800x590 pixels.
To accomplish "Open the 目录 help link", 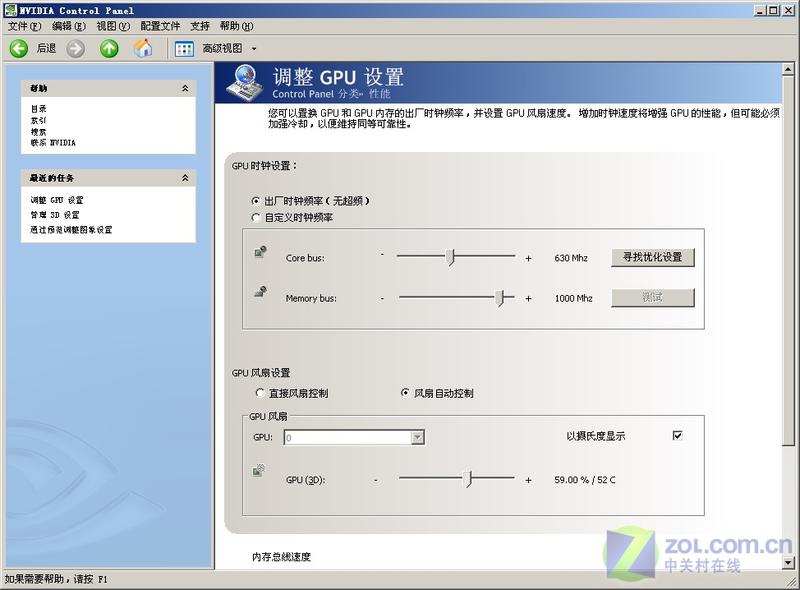I will pyautogui.click(x=38, y=109).
